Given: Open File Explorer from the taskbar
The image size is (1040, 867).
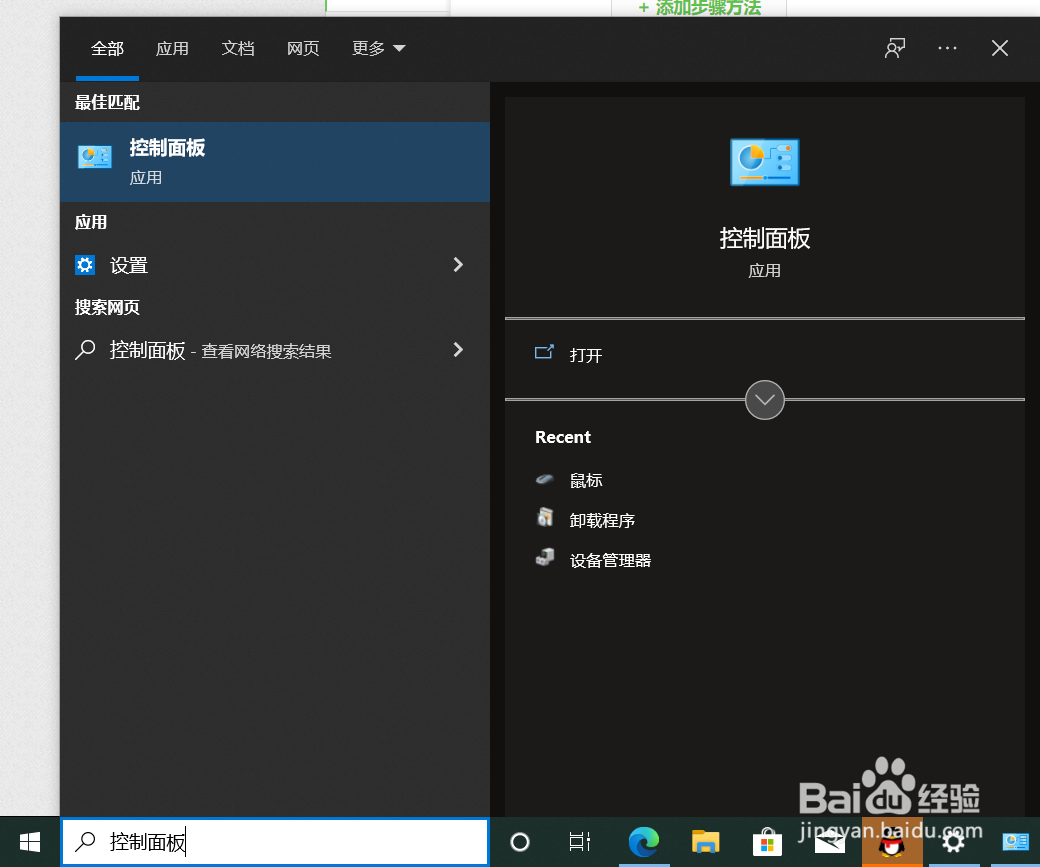Looking at the screenshot, I should point(705,842).
